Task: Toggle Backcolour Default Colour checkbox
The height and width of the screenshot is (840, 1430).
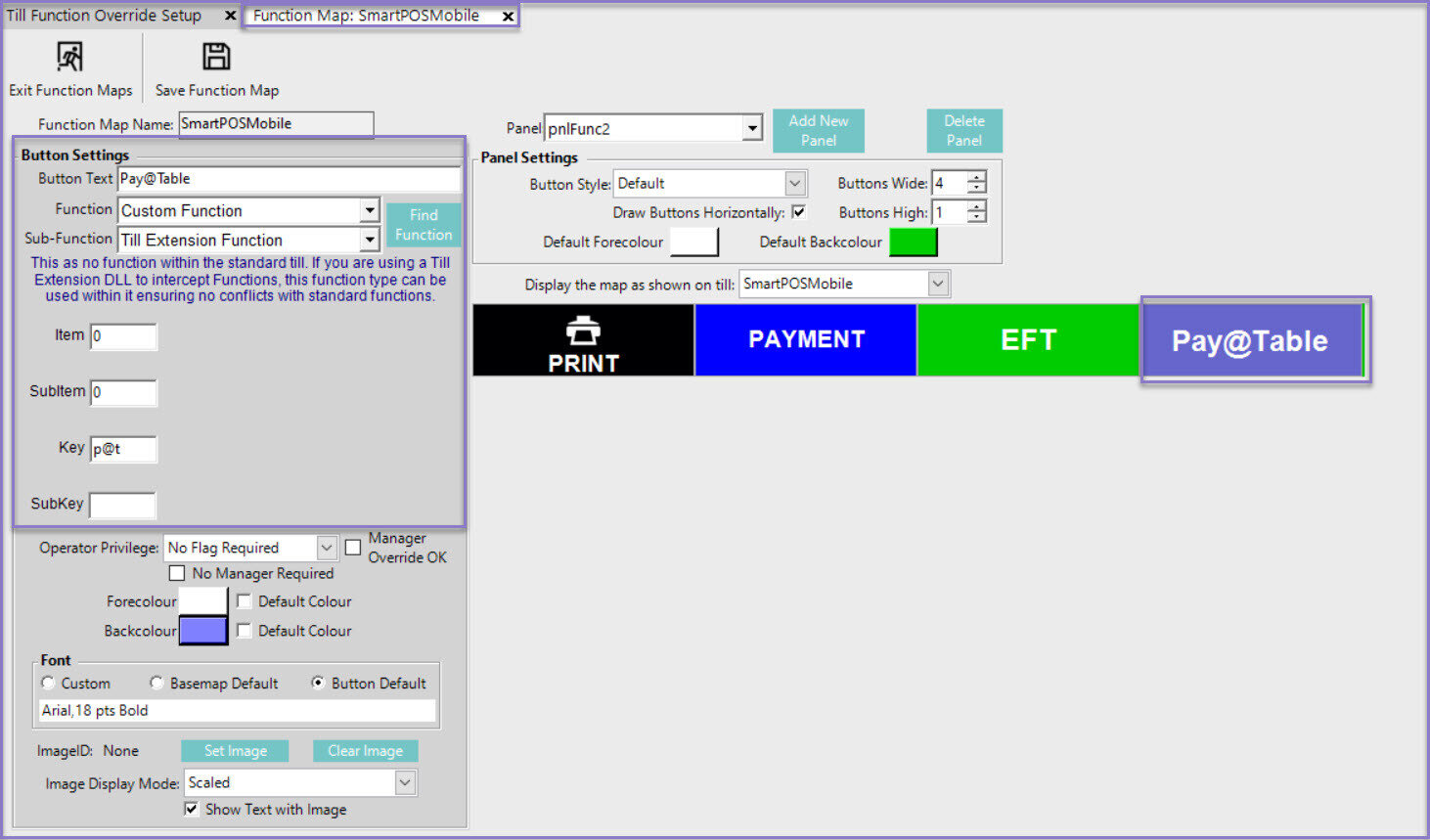Action: (245, 631)
